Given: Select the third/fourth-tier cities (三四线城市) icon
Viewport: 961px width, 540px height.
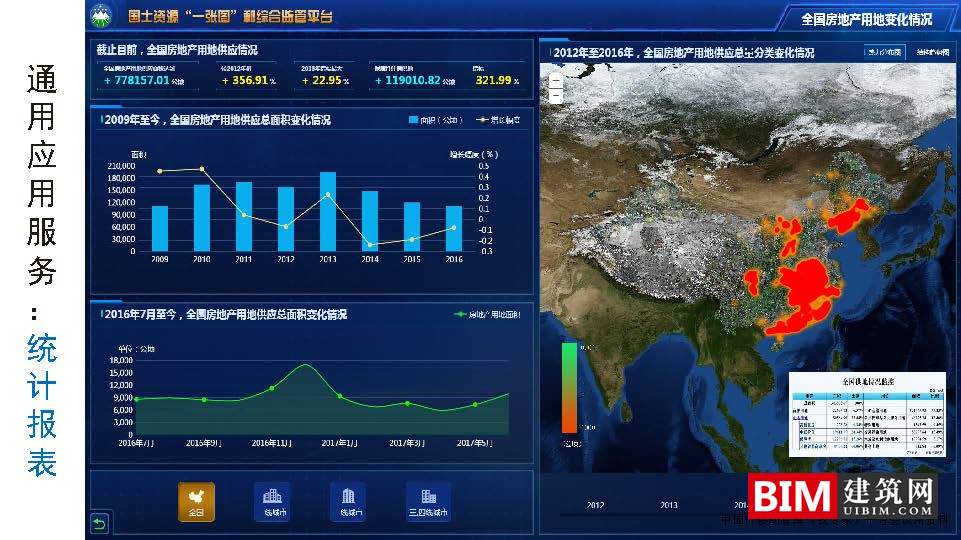Looking at the screenshot, I should point(428,499).
